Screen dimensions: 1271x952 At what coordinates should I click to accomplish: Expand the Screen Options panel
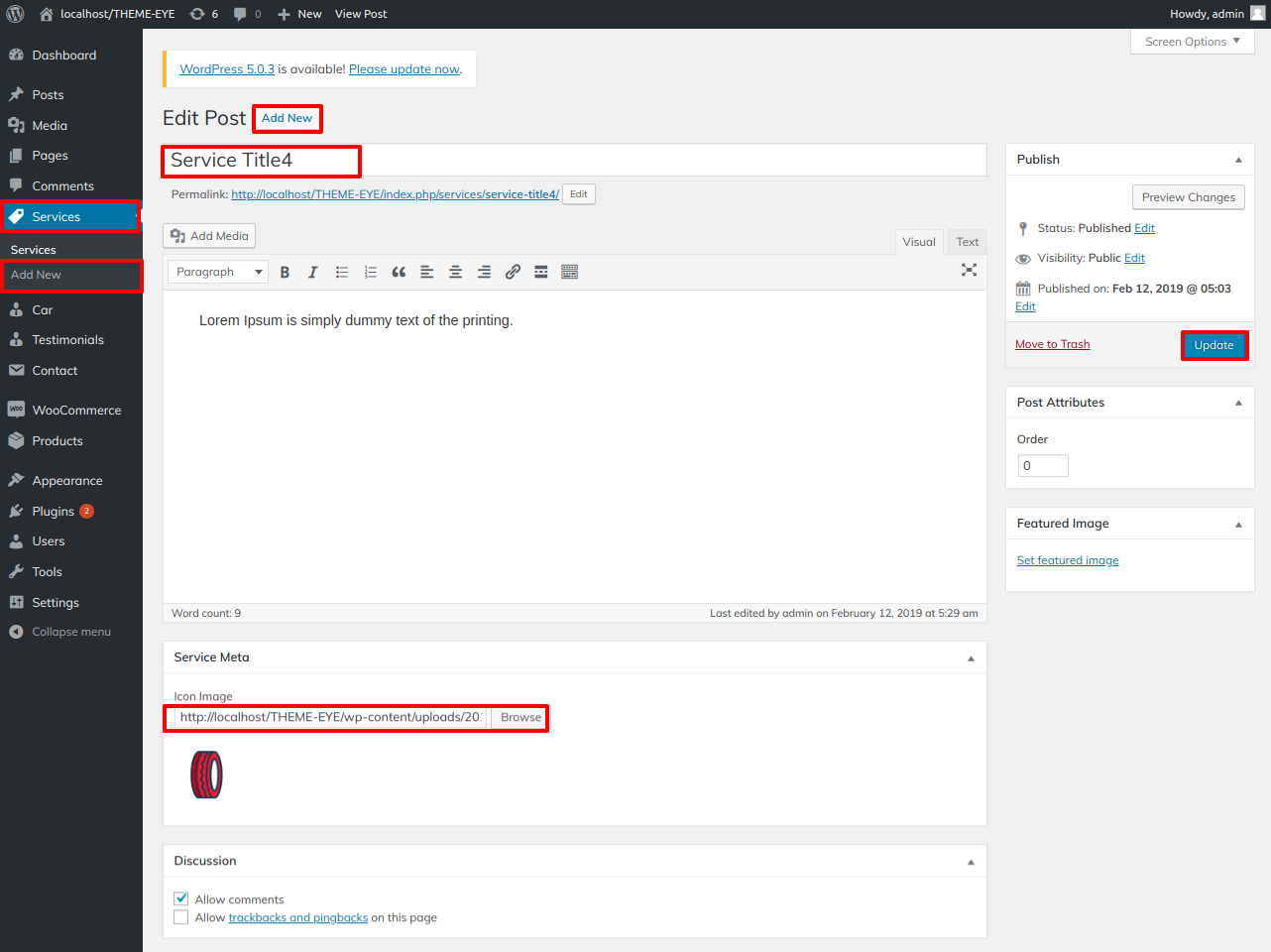pos(1192,42)
